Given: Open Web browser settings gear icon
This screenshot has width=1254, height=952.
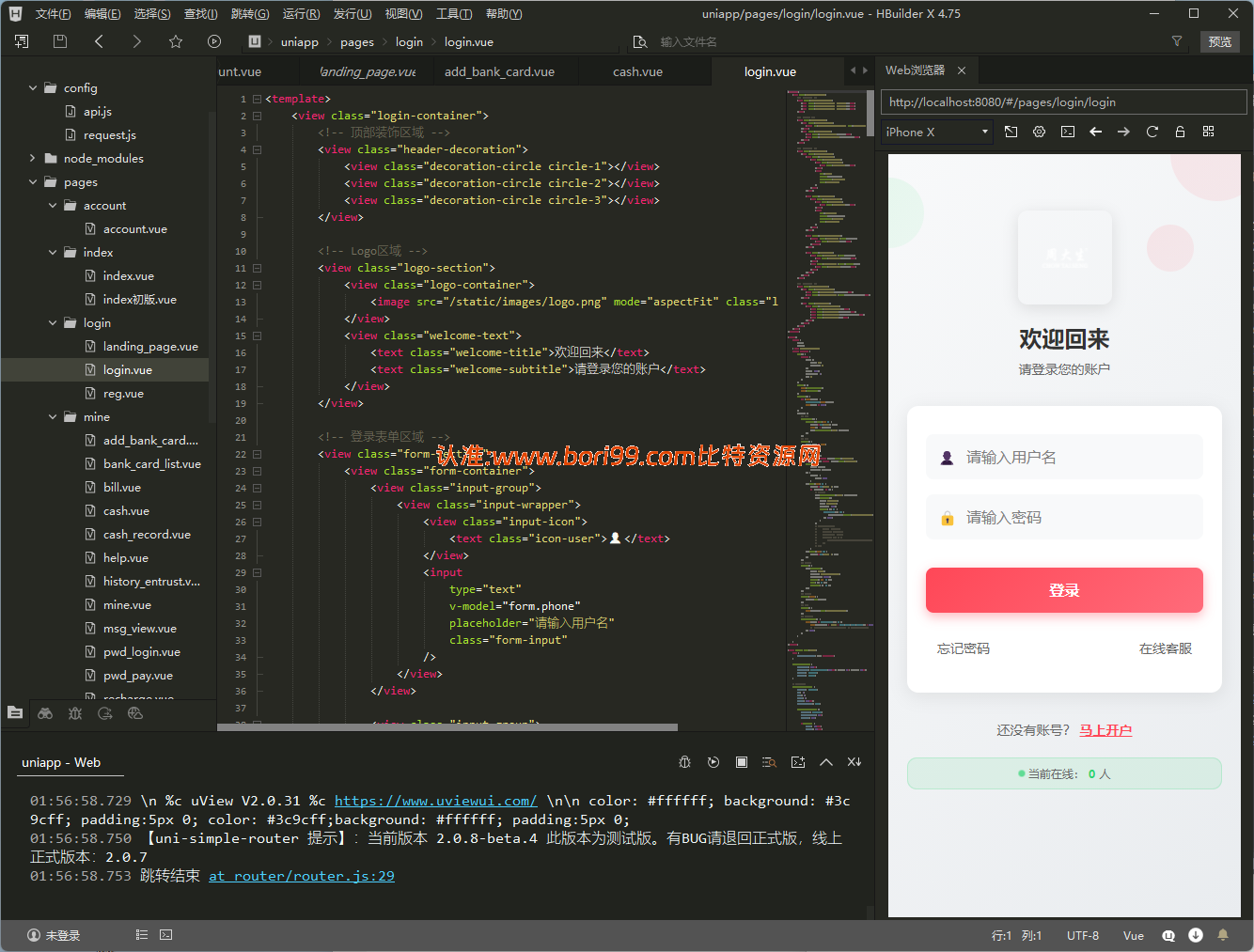Looking at the screenshot, I should coord(1040,132).
